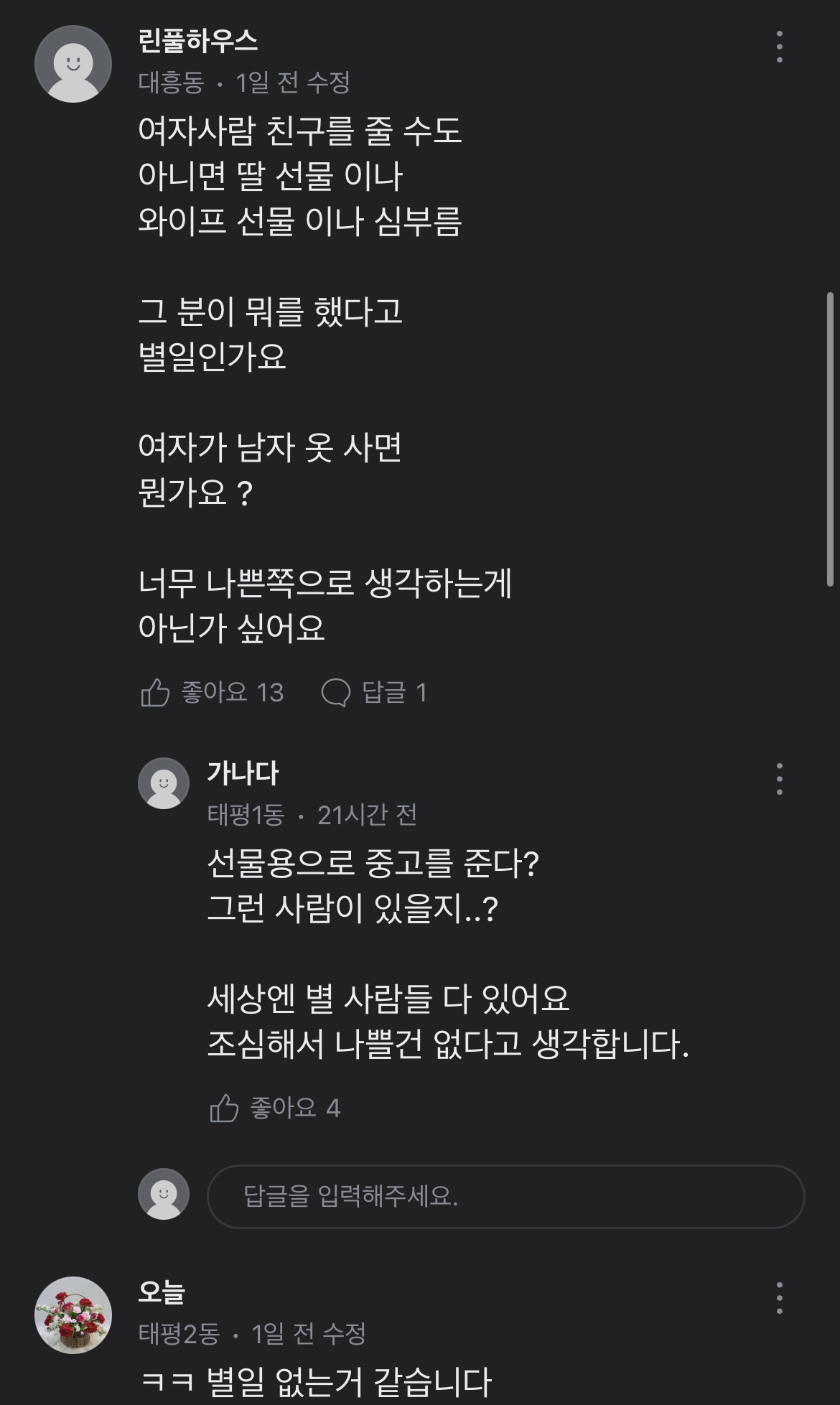Click 태평1동 location label under 가나다

click(x=246, y=815)
